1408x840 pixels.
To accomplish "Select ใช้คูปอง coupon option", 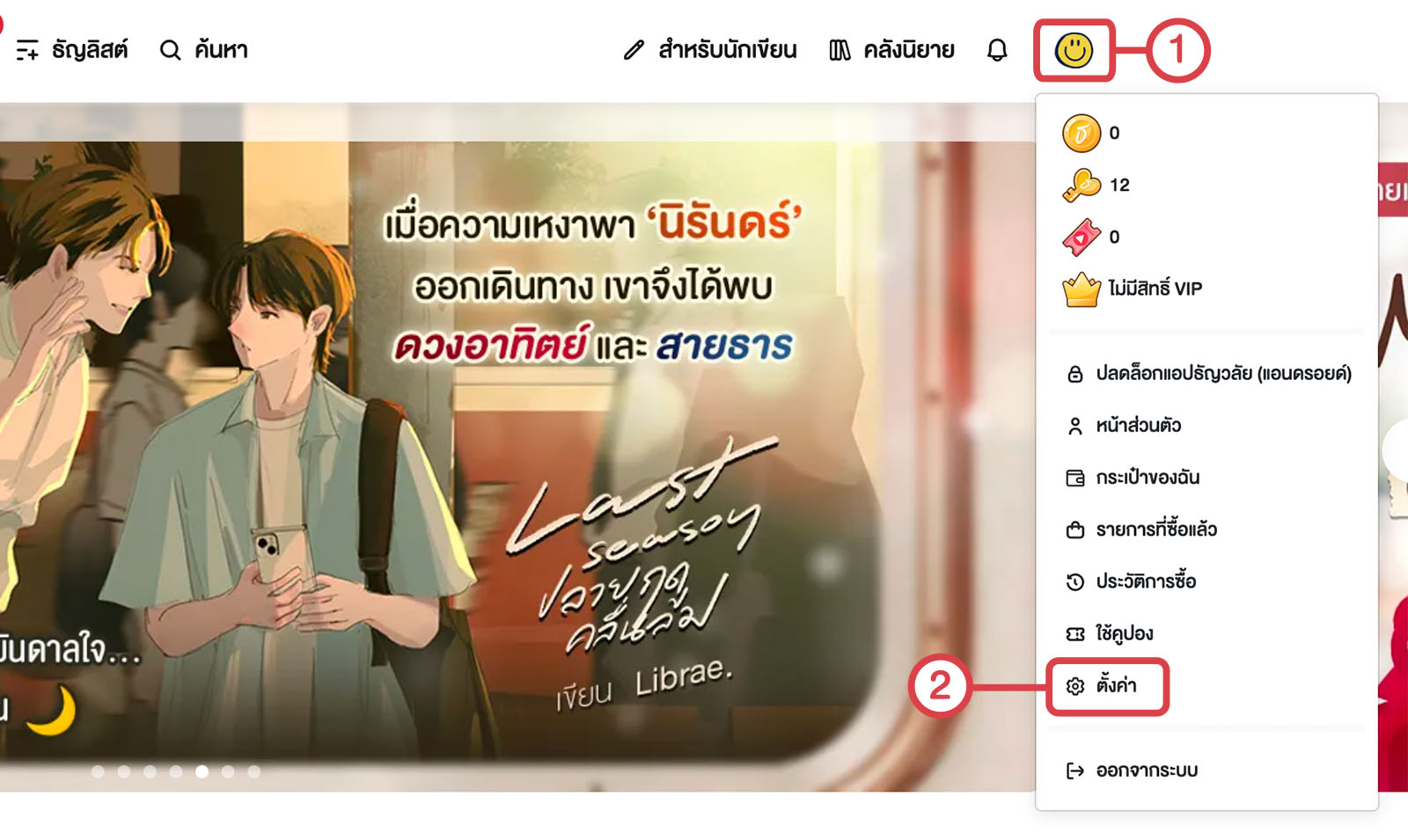I will [x=1109, y=633].
